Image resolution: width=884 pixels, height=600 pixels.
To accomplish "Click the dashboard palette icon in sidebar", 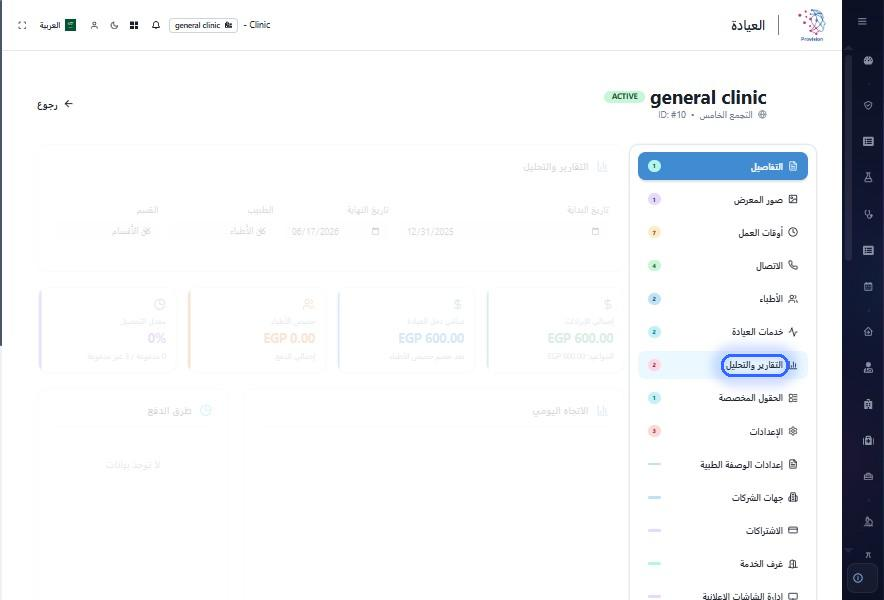I will point(868,61).
